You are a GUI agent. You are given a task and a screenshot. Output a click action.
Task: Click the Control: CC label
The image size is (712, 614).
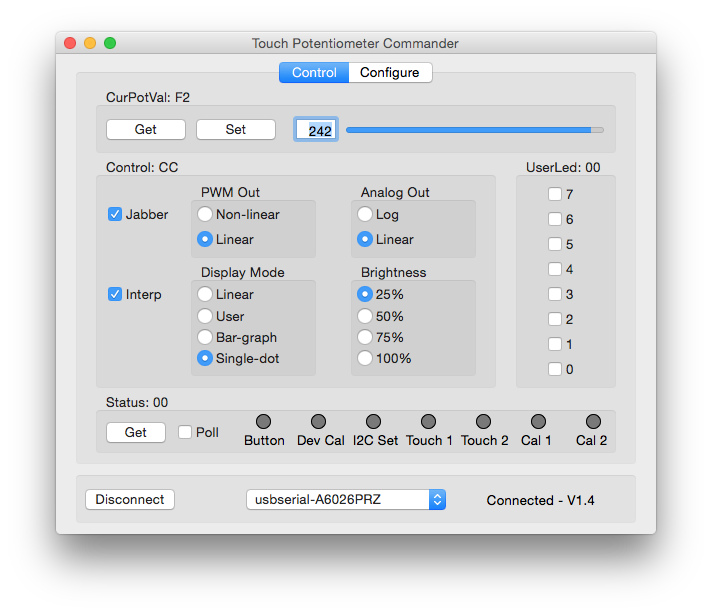coord(142,168)
